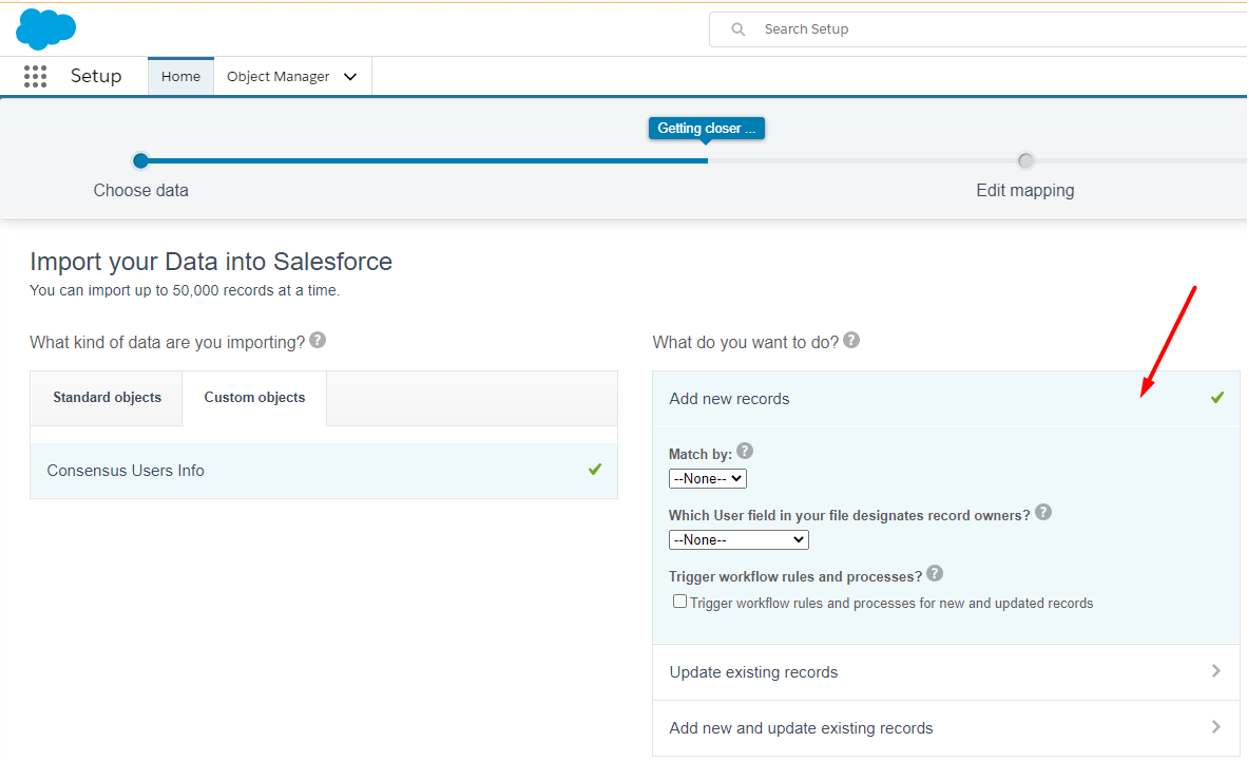The width and height of the screenshot is (1249, 762).
Task: Expand Update existing records chevron
Action: [x=1216, y=671]
